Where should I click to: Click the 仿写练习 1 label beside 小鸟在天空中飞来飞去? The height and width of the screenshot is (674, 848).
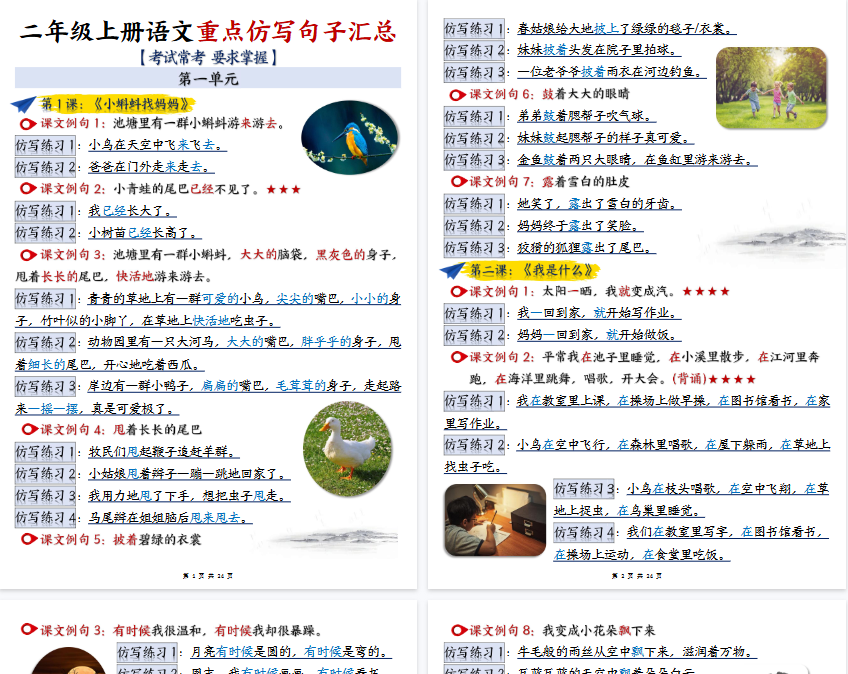coord(45,145)
